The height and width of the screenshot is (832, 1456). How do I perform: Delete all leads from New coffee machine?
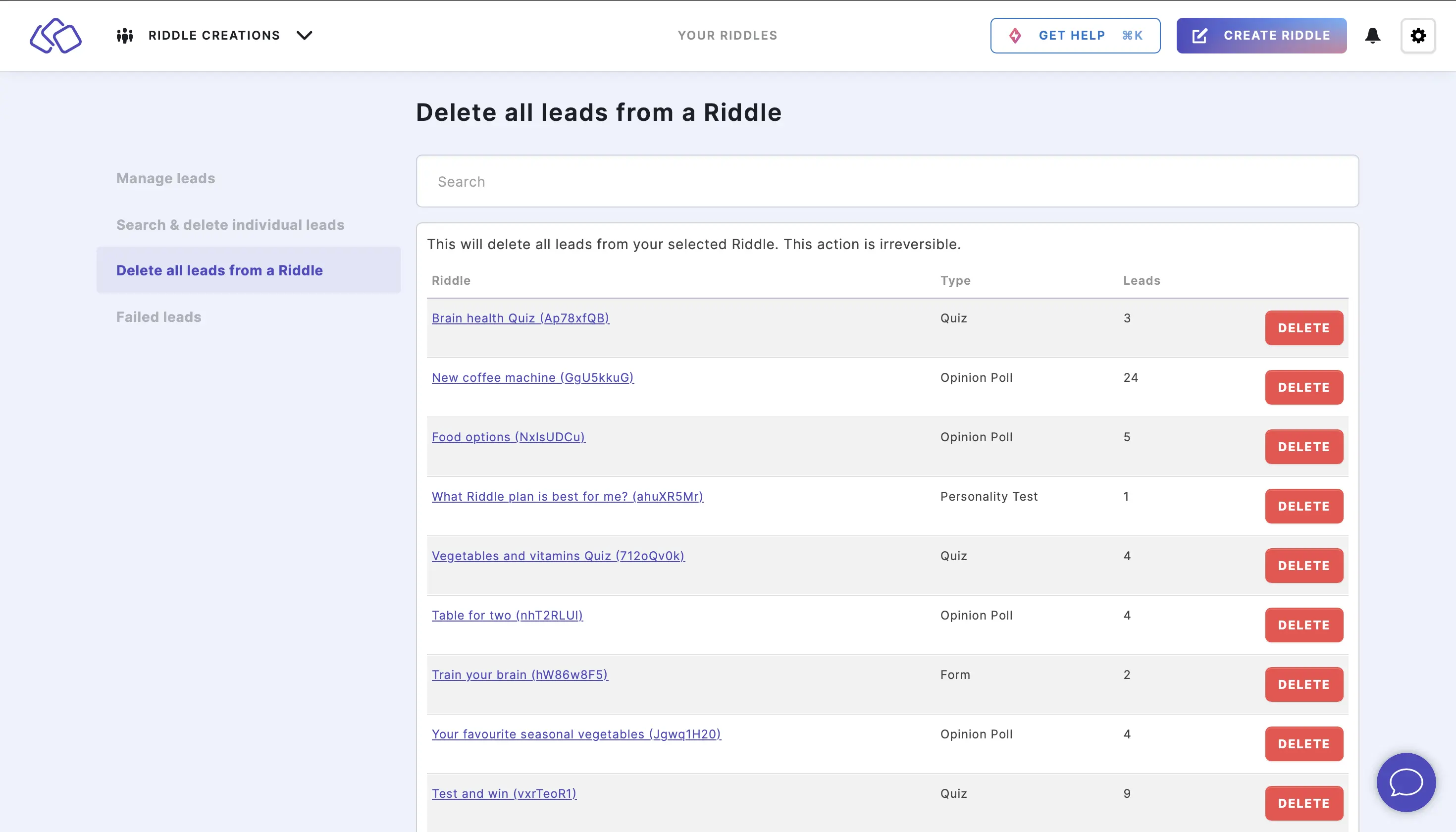pos(1303,387)
